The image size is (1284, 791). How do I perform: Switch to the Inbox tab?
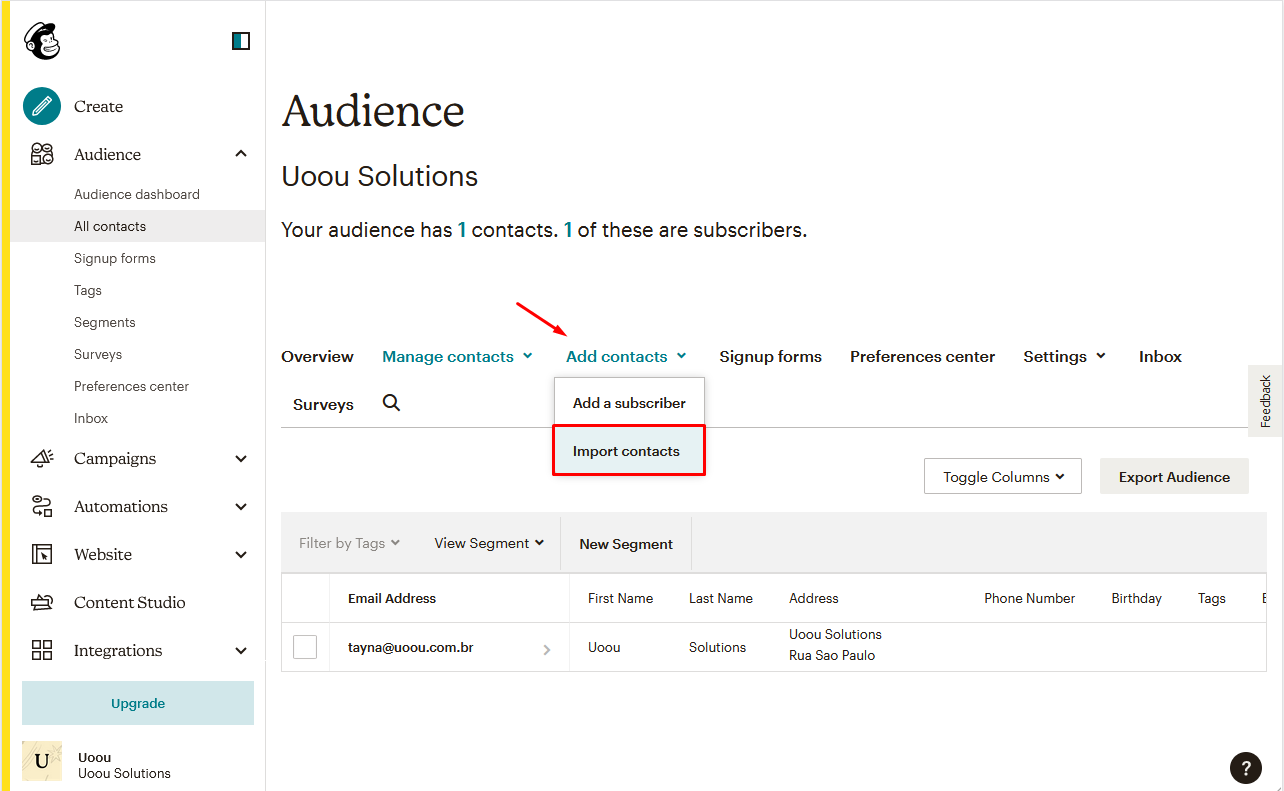[1160, 357]
